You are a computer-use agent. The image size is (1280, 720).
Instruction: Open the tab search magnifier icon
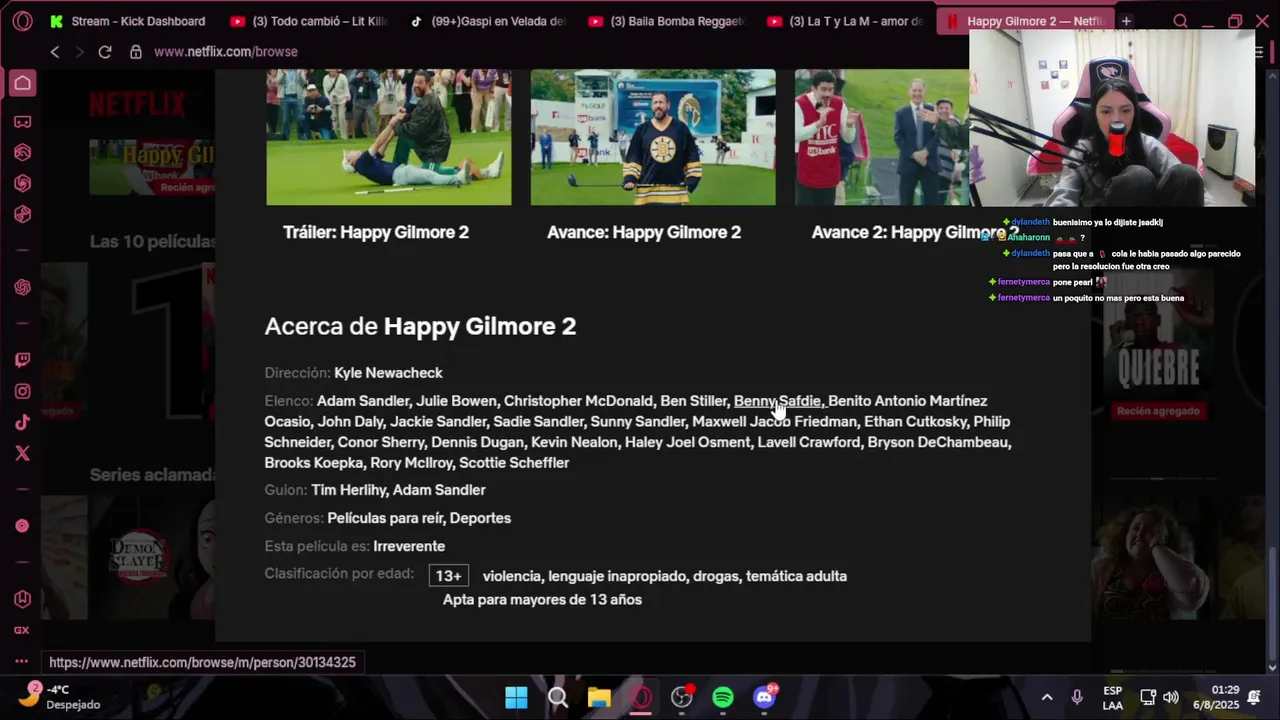pyautogui.click(x=1180, y=21)
